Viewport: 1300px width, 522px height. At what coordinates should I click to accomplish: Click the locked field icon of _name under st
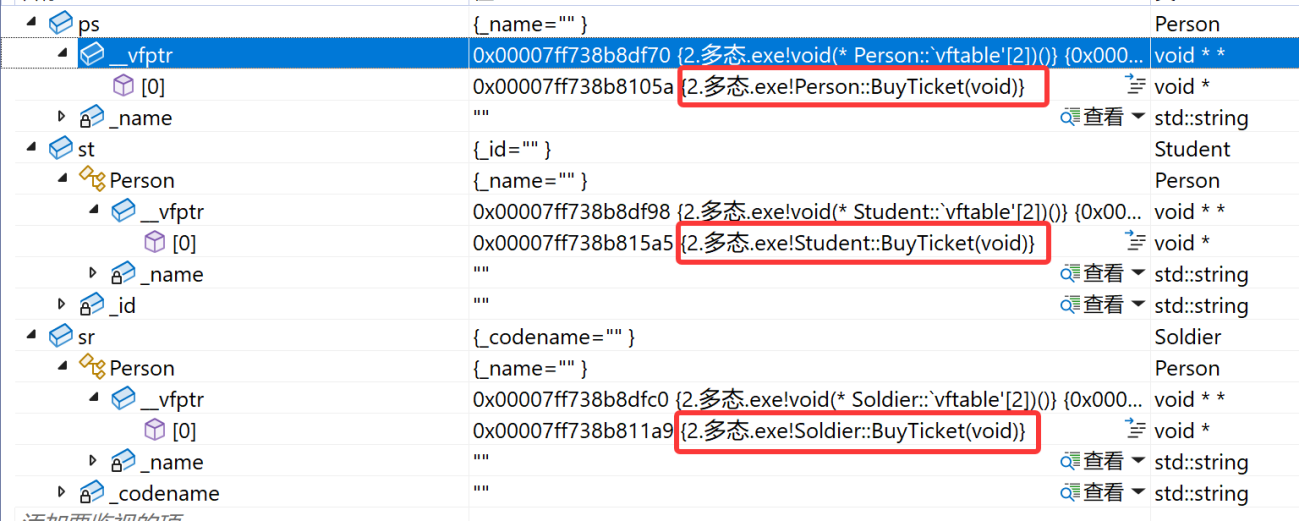[x=124, y=273]
